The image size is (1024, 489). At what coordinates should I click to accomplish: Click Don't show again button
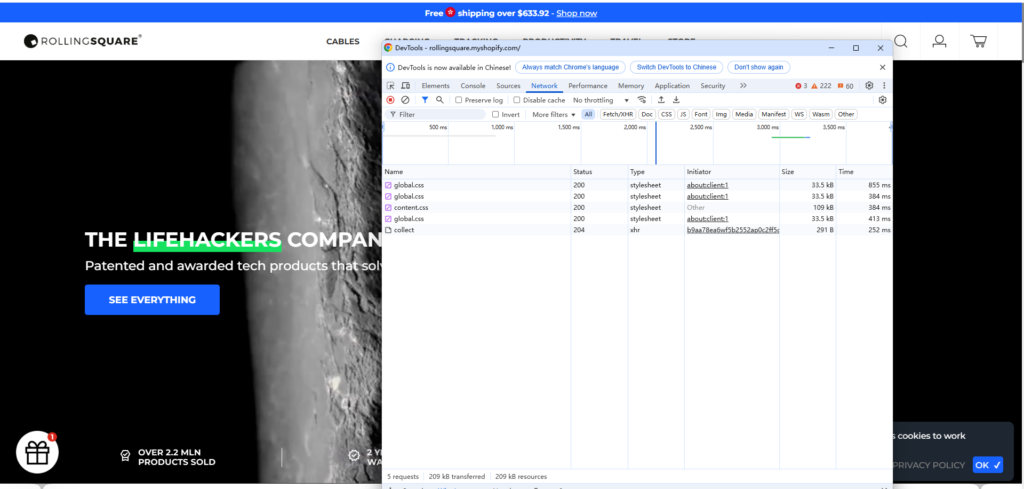click(x=759, y=67)
